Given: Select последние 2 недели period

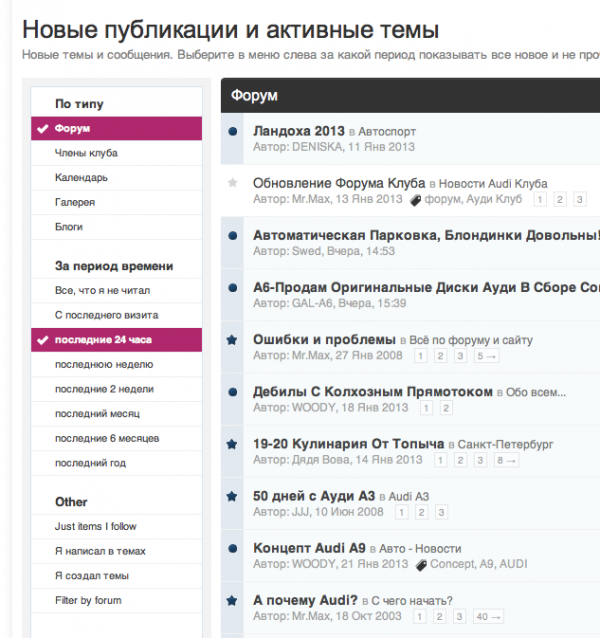Looking at the screenshot, I should (116, 389).
